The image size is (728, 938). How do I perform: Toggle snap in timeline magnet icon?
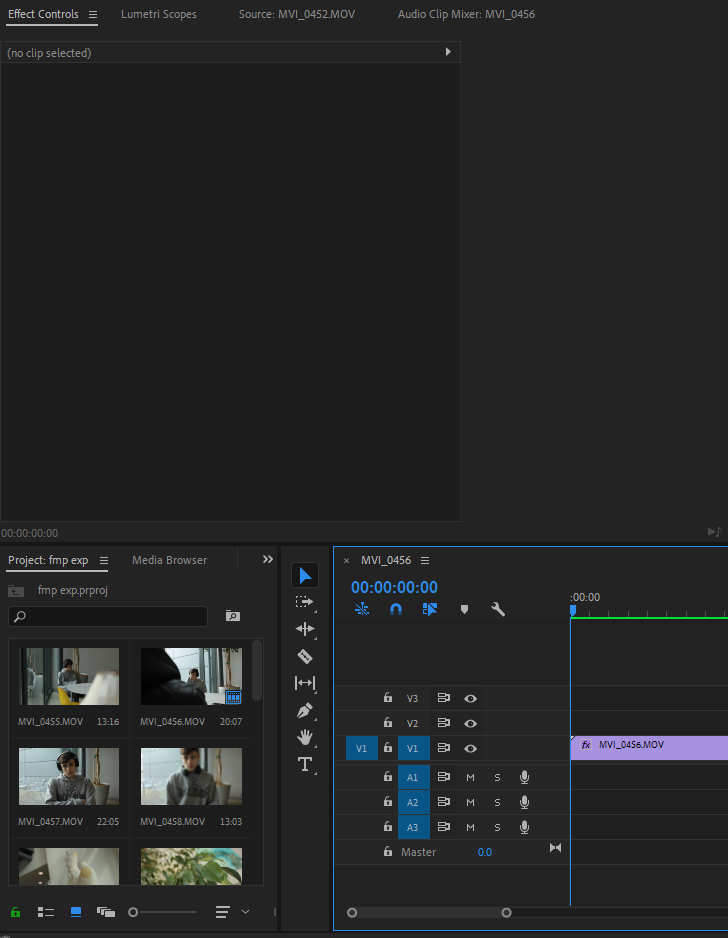(x=396, y=609)
